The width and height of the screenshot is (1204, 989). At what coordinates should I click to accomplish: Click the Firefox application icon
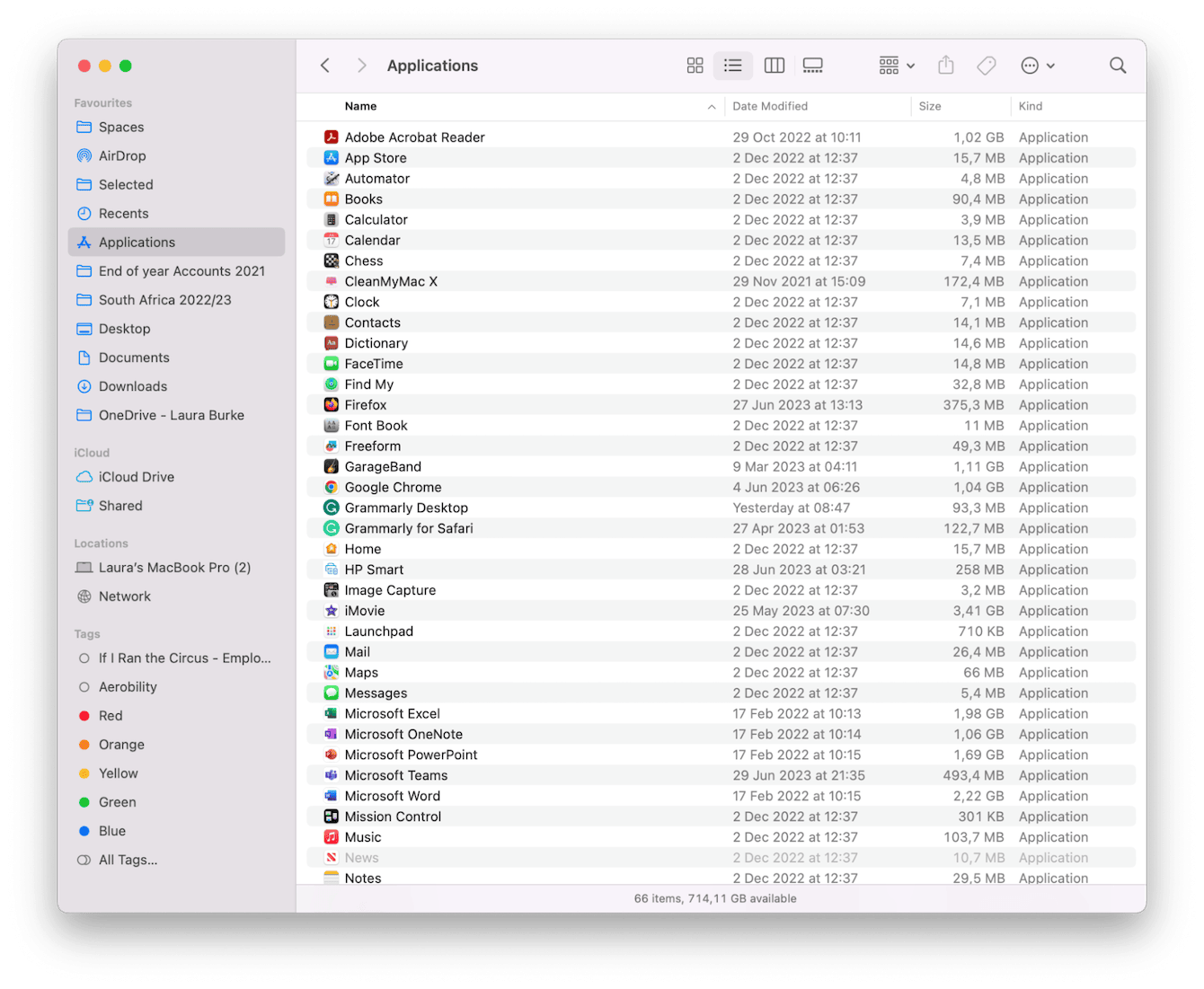coord(331,404)
